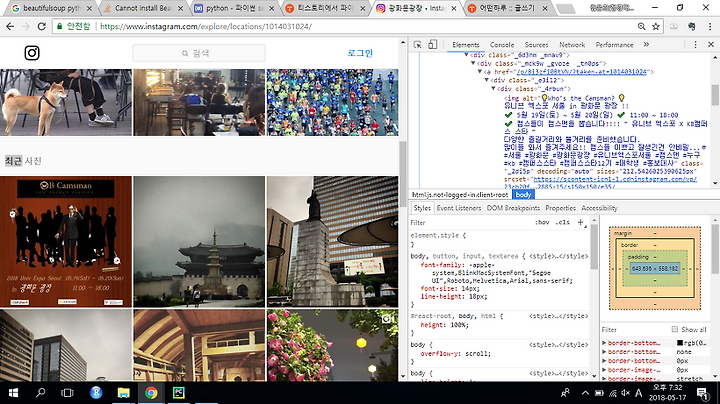Collapse the div class _mck9w node
Screen dimensions: 720x404
coord(473,63)
